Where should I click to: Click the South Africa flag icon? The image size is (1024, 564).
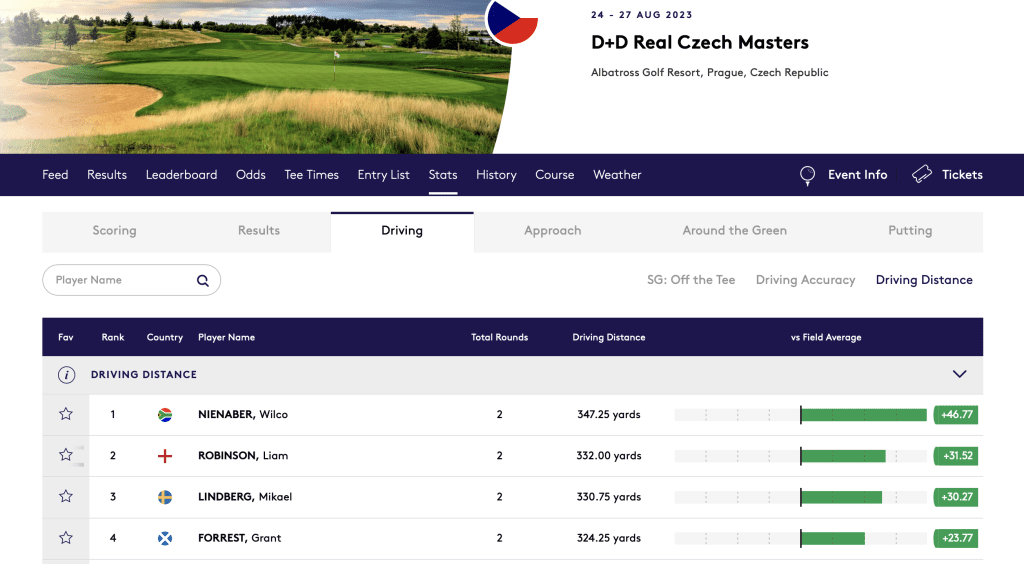[165, 415]
